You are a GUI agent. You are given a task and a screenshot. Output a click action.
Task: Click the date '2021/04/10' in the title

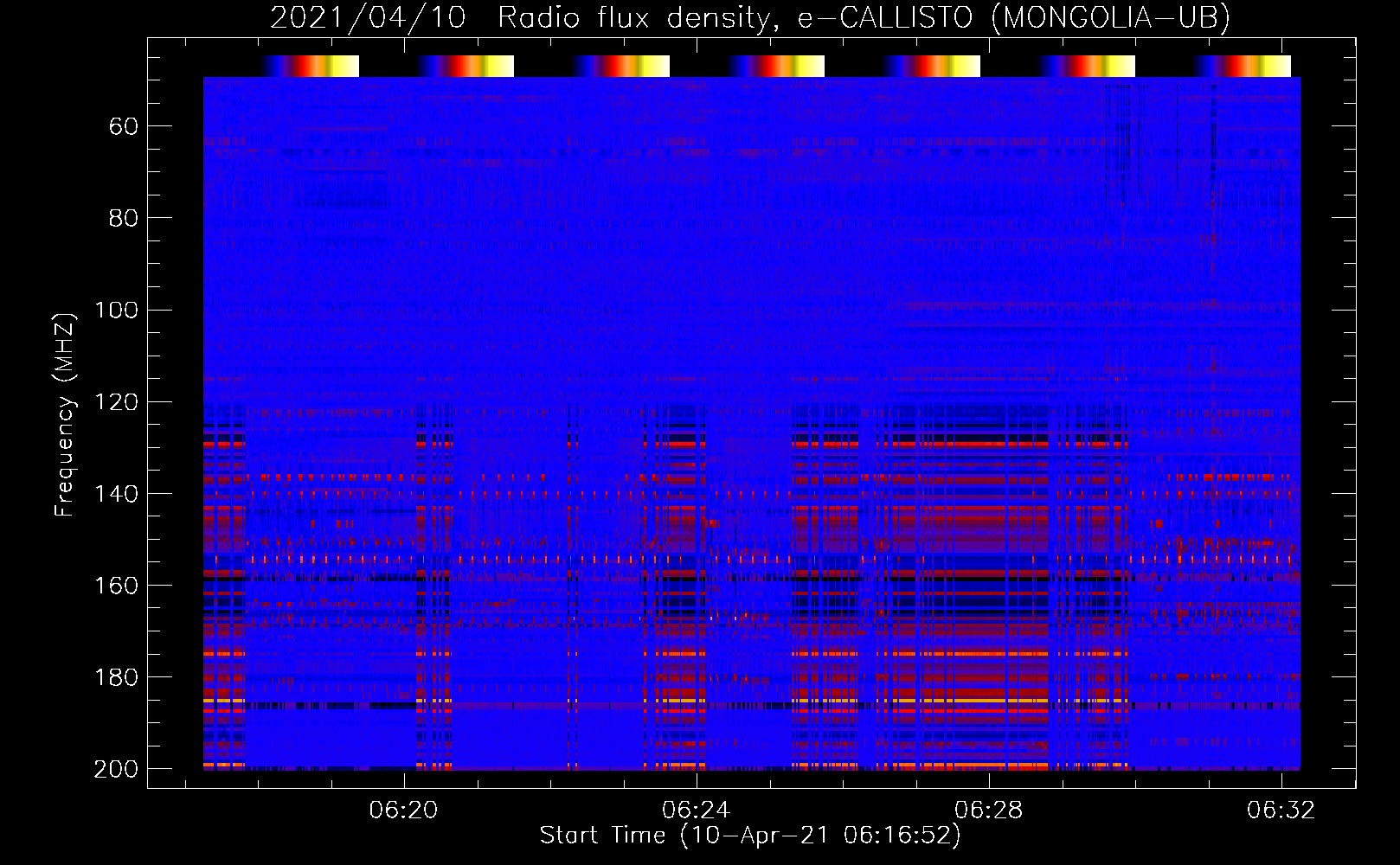click(368, 17)
